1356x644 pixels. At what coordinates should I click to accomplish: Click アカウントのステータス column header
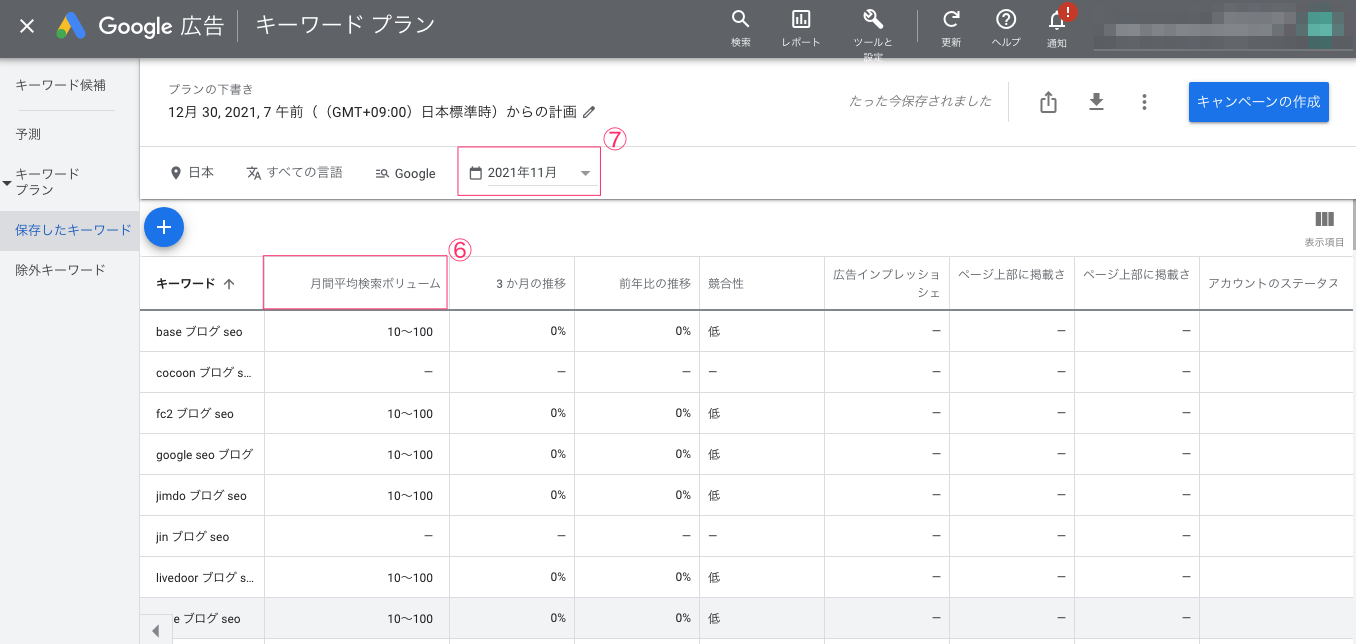pyautogui.click(x=1272, y=283)
